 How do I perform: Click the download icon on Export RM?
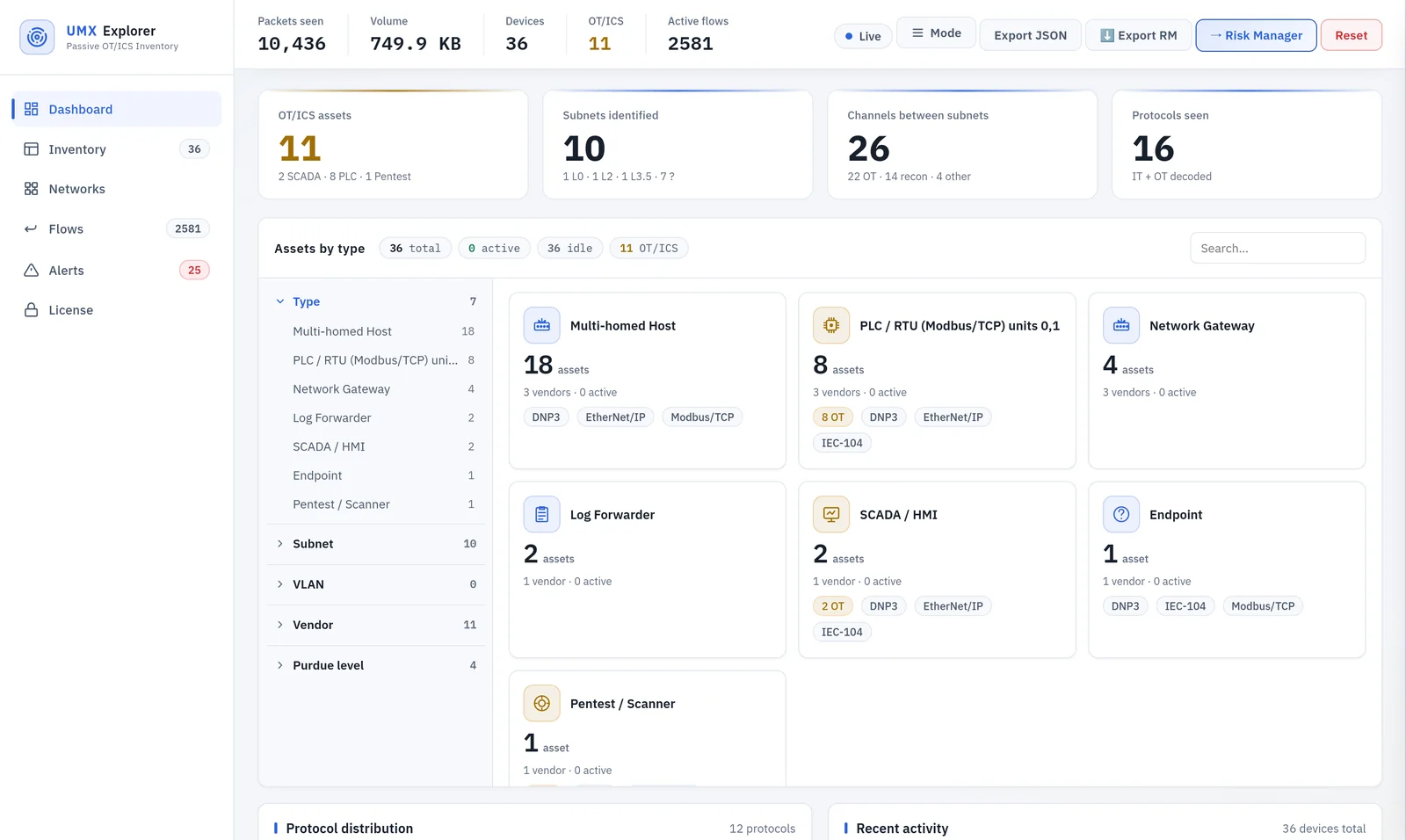(1107, 36)
